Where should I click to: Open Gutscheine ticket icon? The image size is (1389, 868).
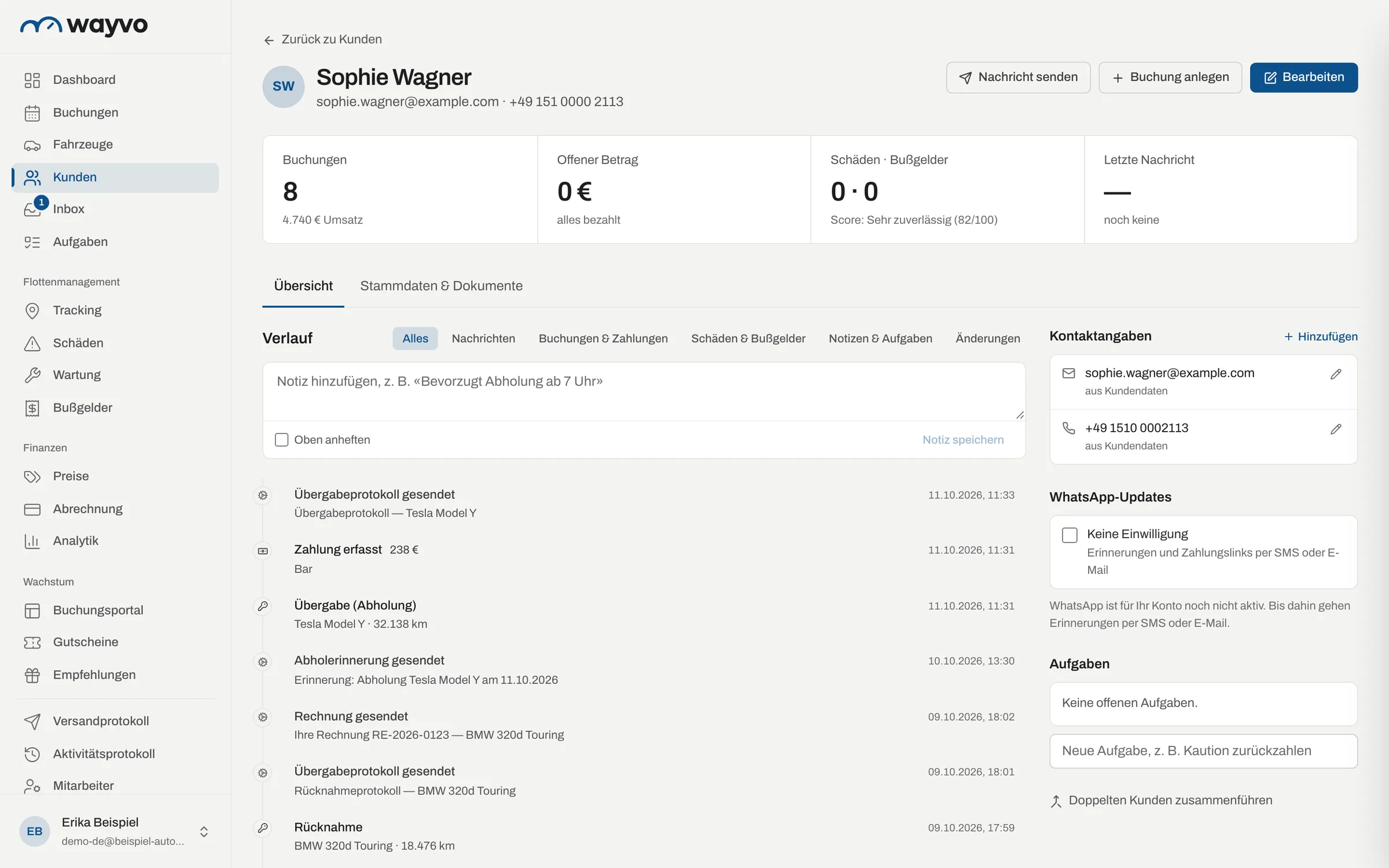tap(32, 642)
